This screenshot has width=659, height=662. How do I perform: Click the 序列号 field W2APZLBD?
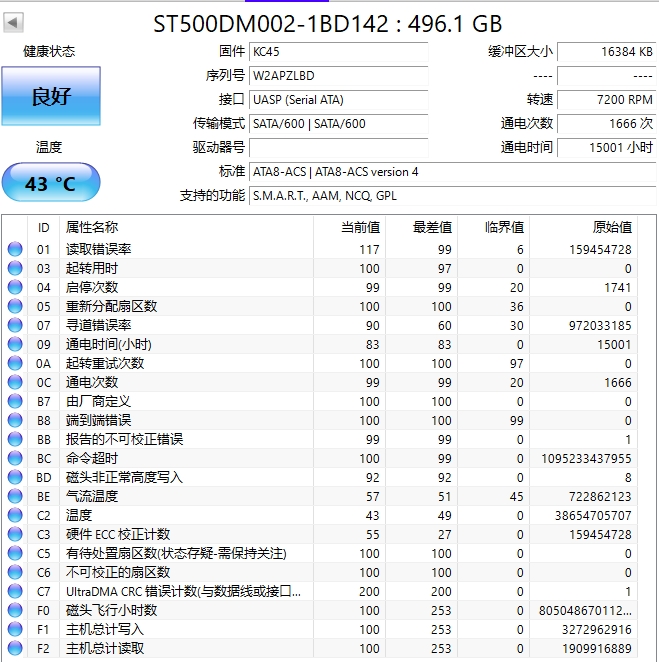[339, 76]
